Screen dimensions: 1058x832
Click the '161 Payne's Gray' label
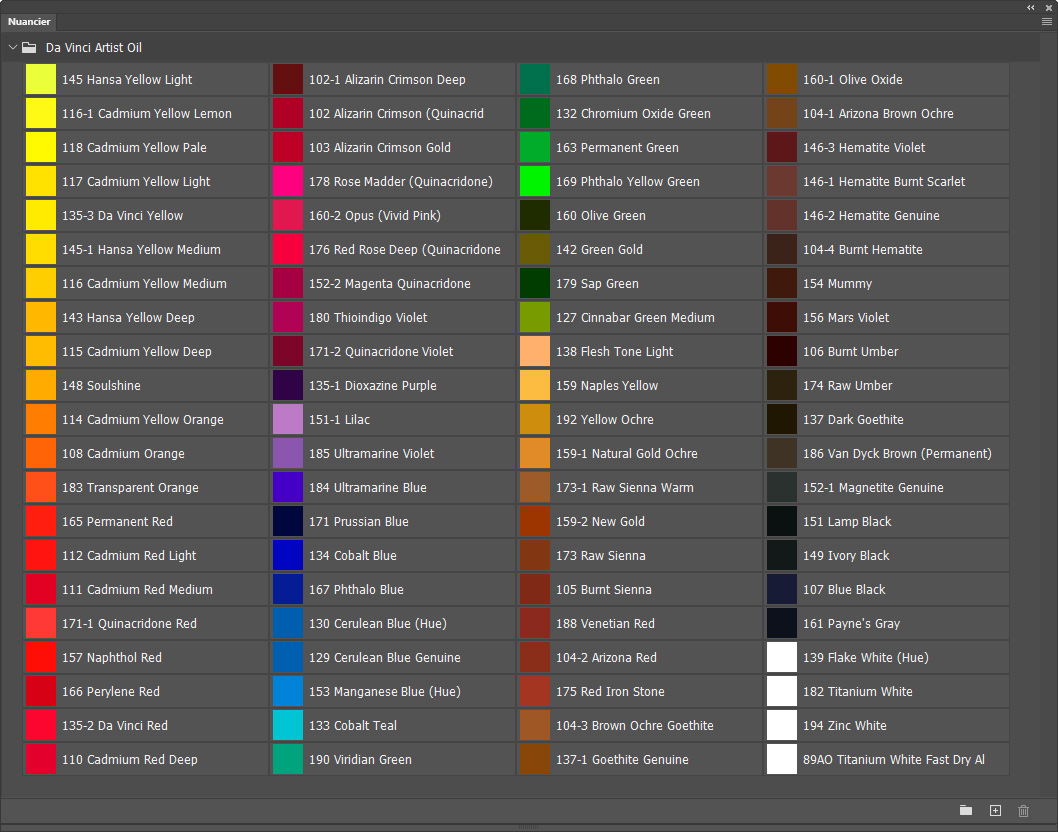(x=852, y=623)
